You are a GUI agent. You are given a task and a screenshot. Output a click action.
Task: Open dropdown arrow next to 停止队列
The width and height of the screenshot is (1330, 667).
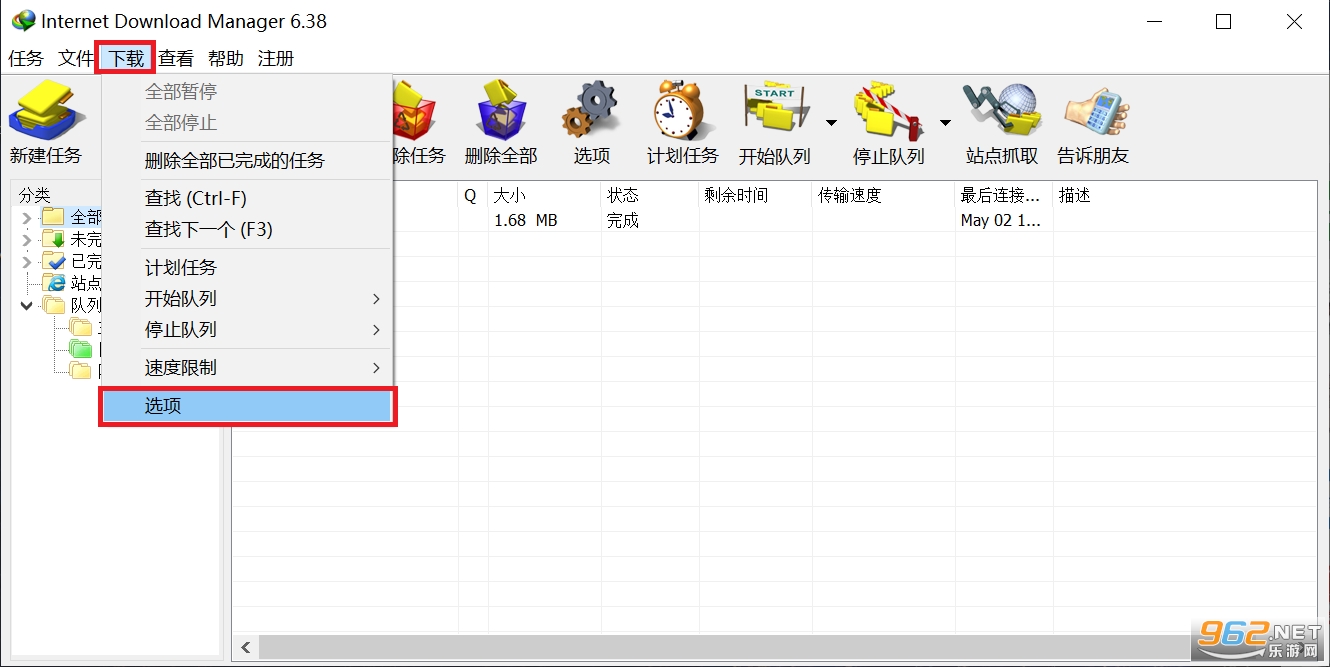click(x=945, y=123)
